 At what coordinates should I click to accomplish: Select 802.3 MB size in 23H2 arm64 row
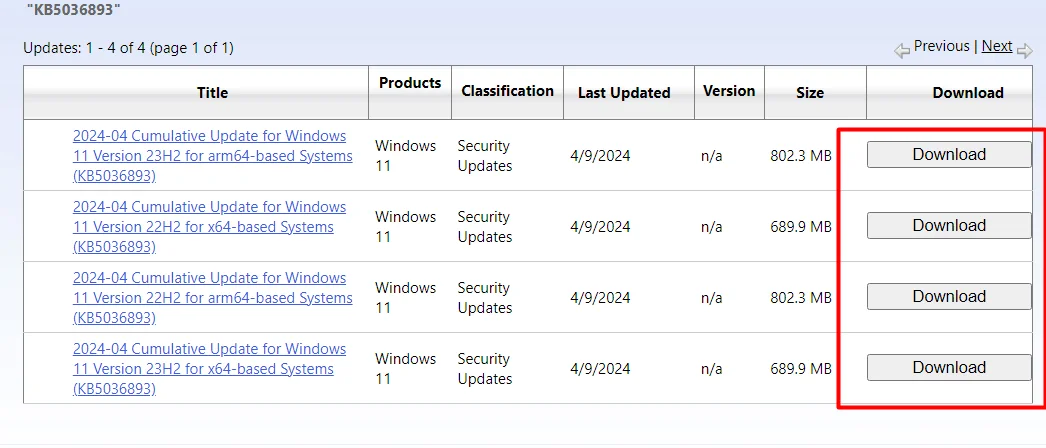click(x=801, y=156)
